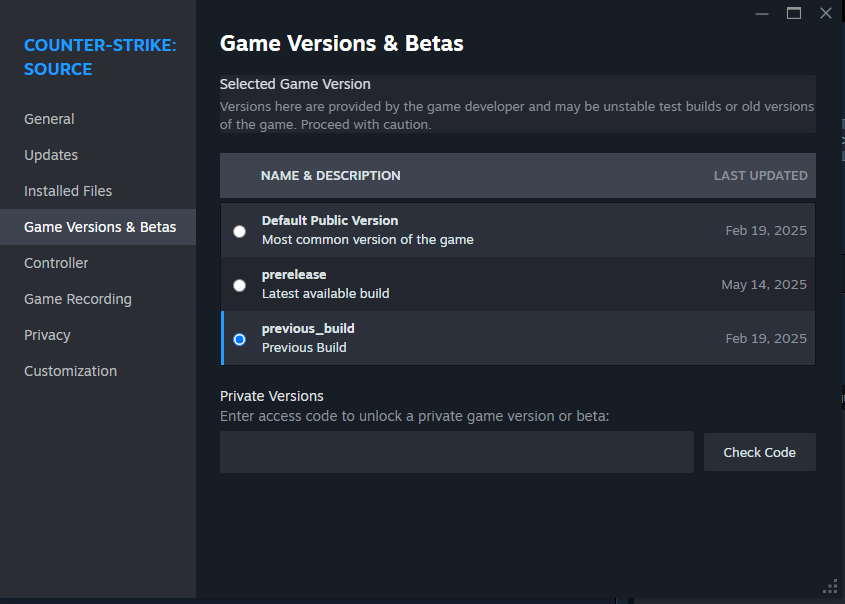This screenshot has height=604, width=845.
Task: Open the Privacy settings section
Action: (x=47, y=335)
